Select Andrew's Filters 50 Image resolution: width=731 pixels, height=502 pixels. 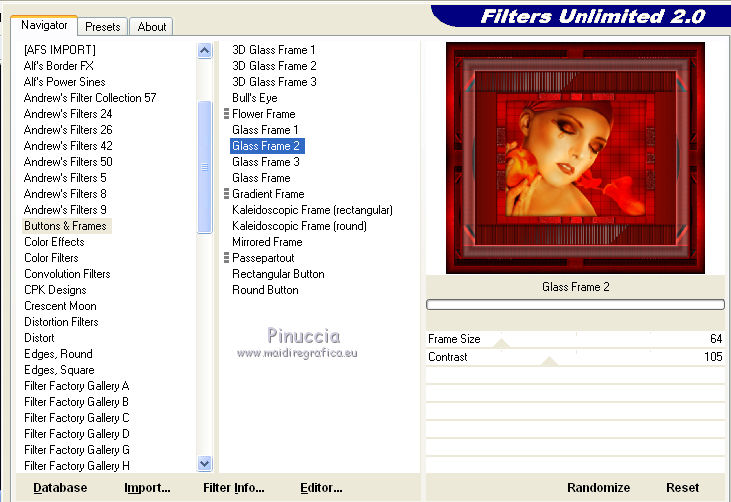click(x=68, y=162)
